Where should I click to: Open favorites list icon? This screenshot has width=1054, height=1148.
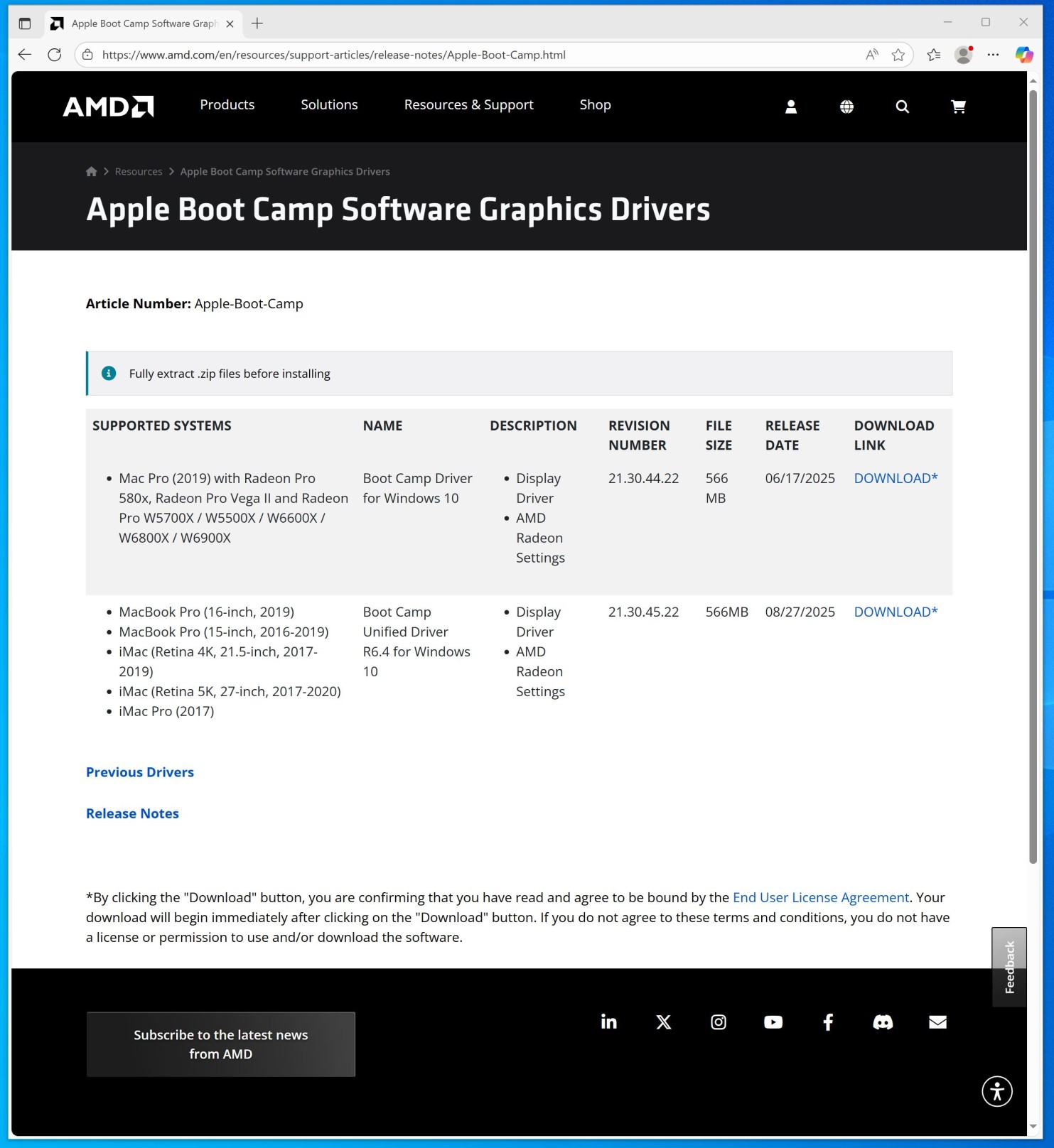(934, 55)
